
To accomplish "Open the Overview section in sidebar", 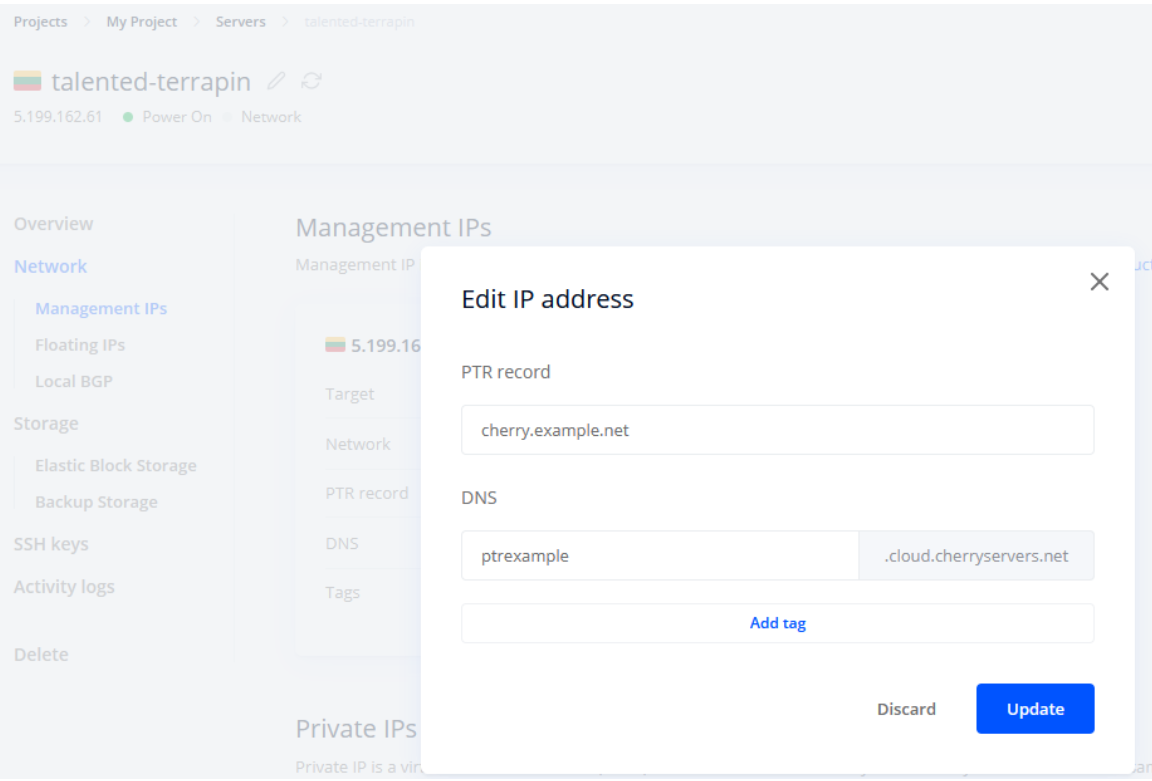I will point(54,224).
